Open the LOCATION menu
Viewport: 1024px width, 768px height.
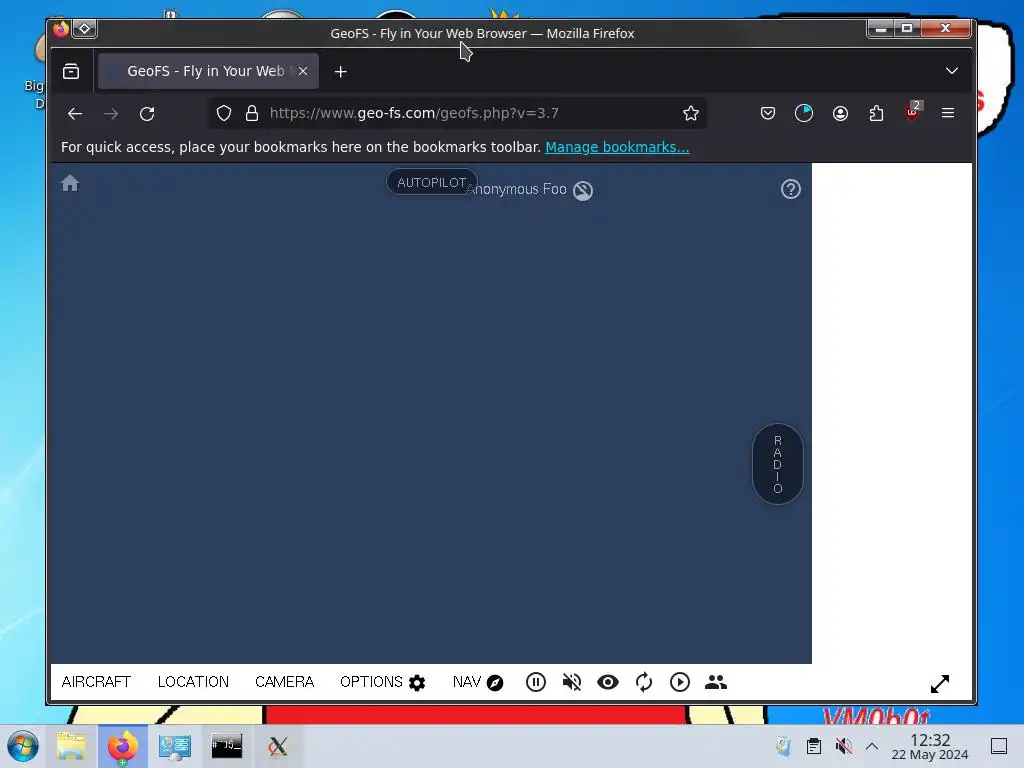click(193, 682)
